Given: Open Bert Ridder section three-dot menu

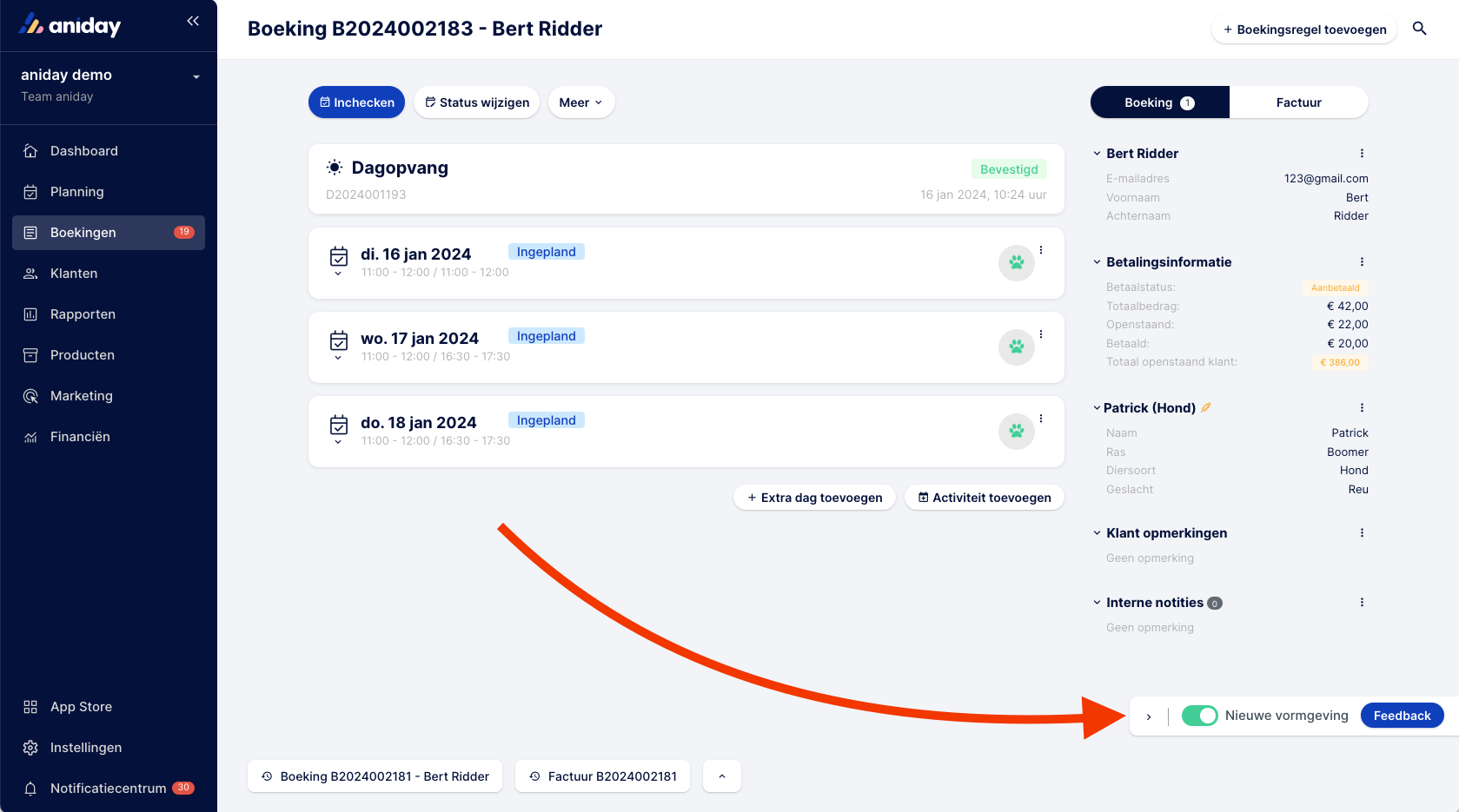Looking at the screenshot, I should click(1362, 154).
